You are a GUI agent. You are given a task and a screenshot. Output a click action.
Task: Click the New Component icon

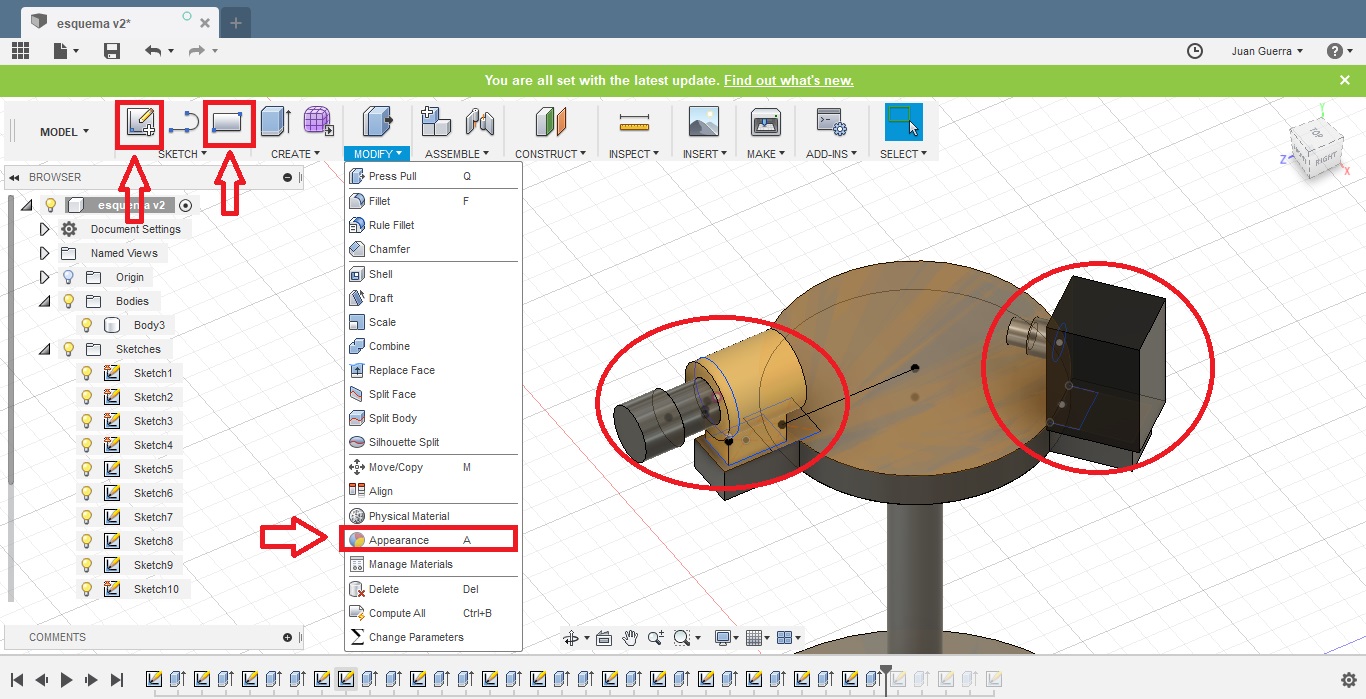436,122
